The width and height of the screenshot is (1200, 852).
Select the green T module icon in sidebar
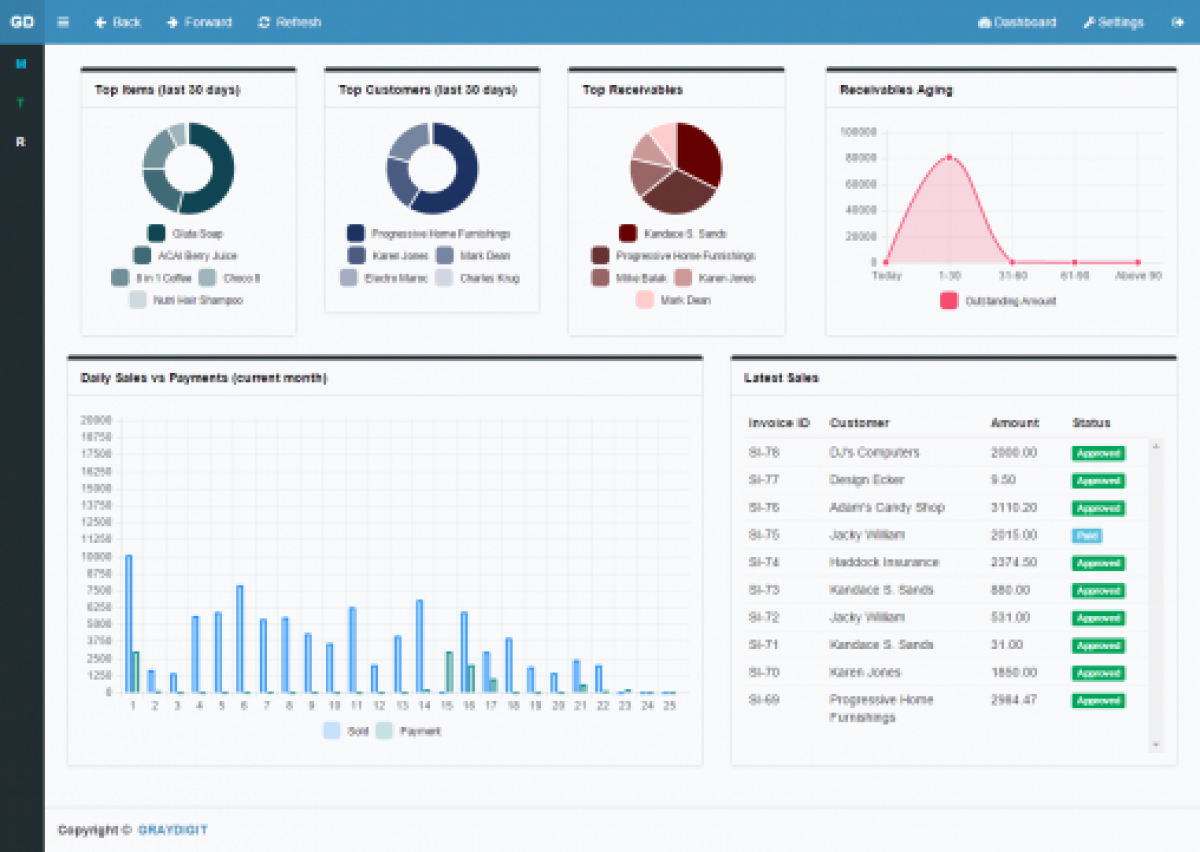click(21, 103)
